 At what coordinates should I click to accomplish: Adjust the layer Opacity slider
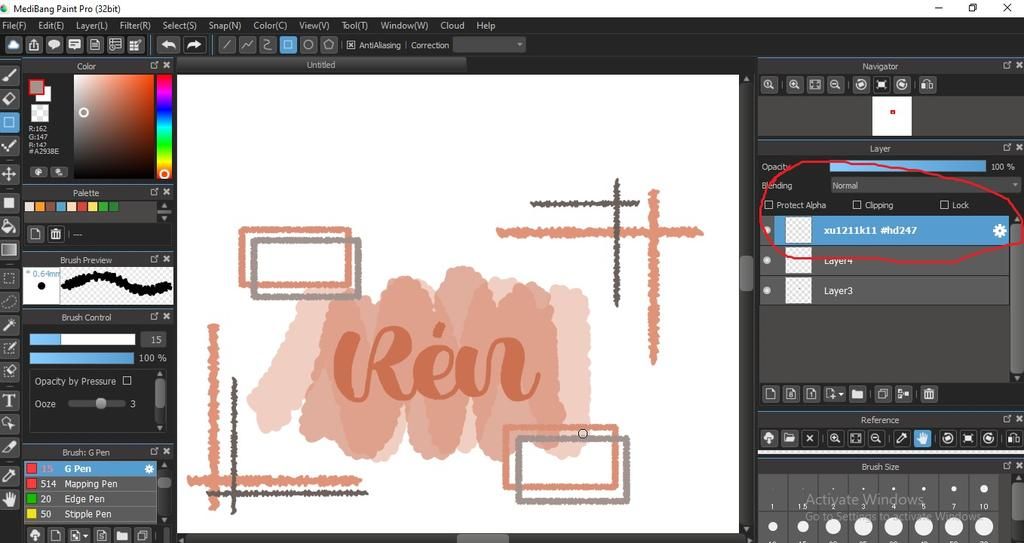click(907, 167)
